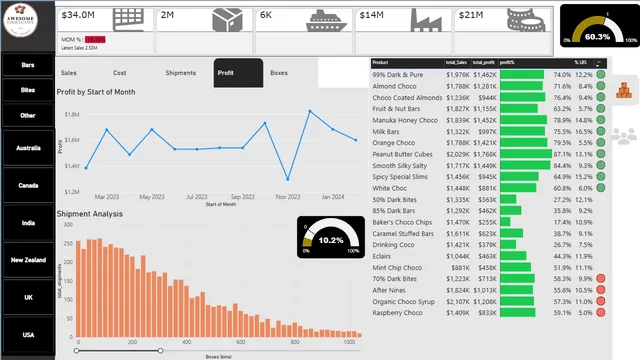
Task: Select the Caramel Stuffed Bars product name
Action: 403,234
